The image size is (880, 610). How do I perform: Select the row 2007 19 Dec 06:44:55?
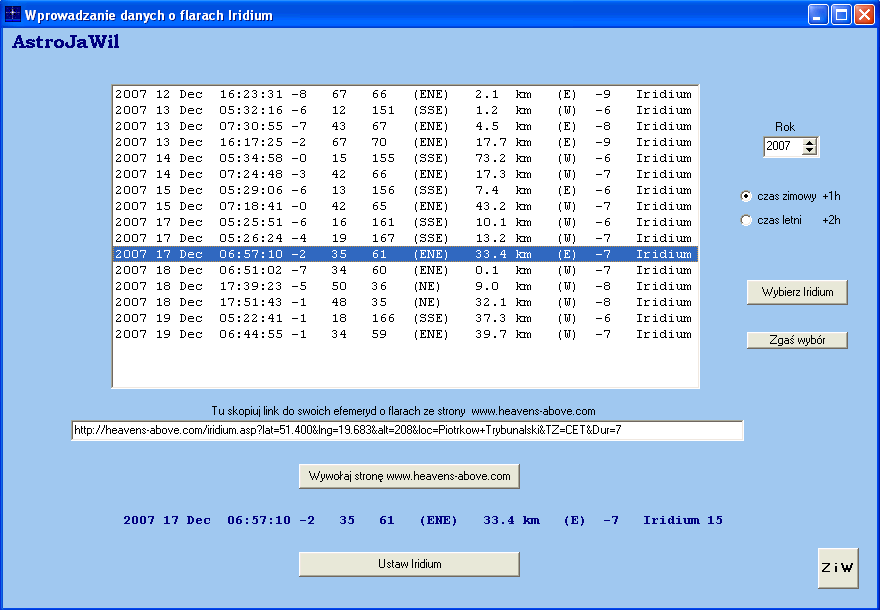(x=405, y=334)
